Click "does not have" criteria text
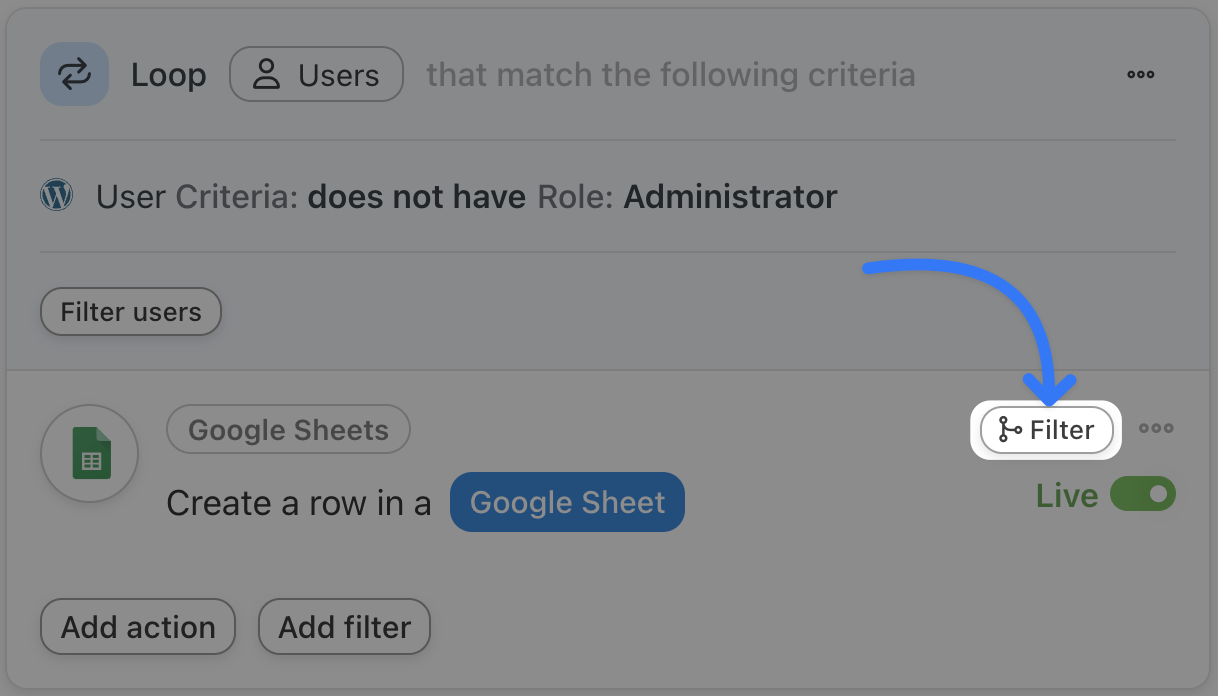 (416, 197)
